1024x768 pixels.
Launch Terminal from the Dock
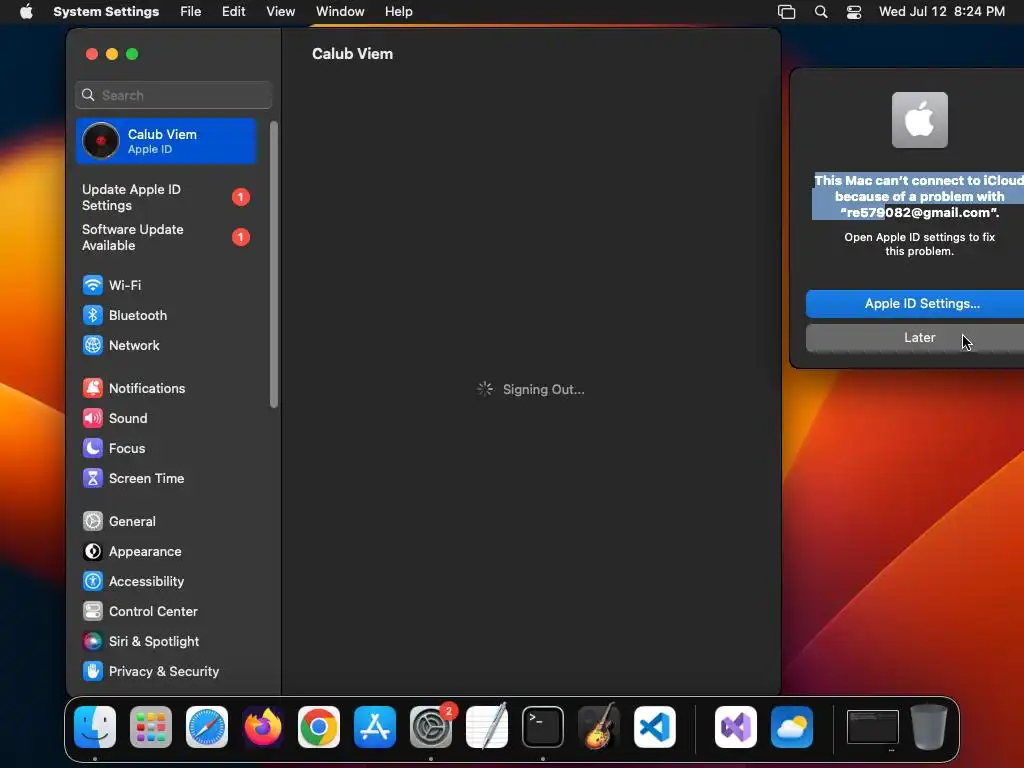coord(543,727)
